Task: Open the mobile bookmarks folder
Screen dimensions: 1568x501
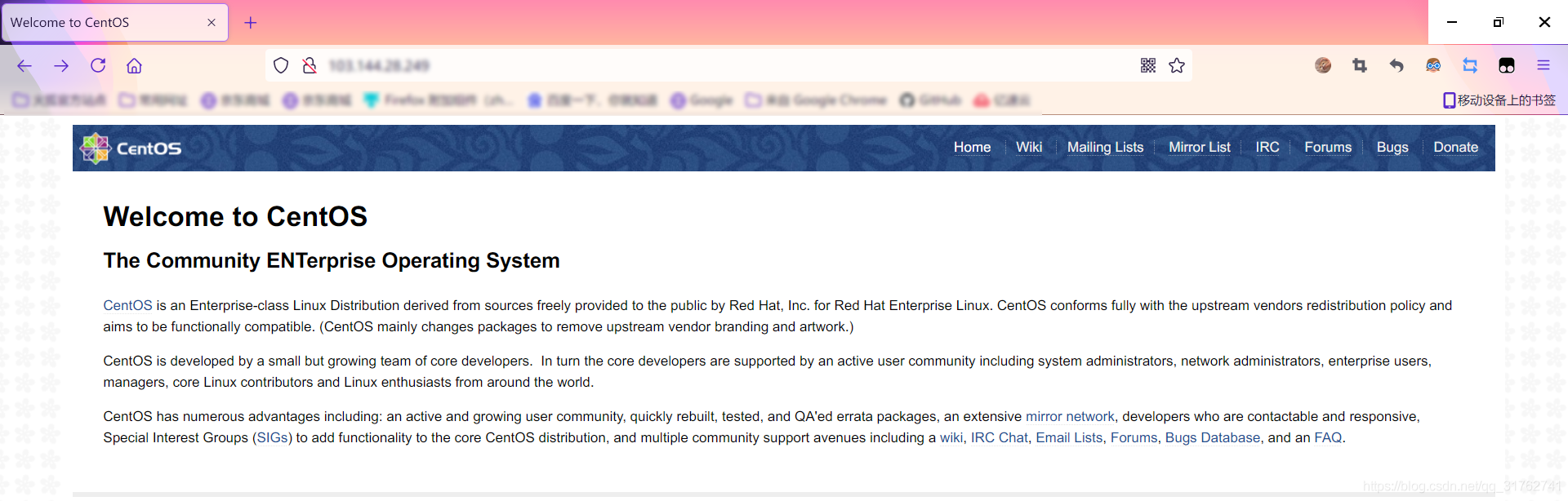Action: click(x=1499, y=100)
